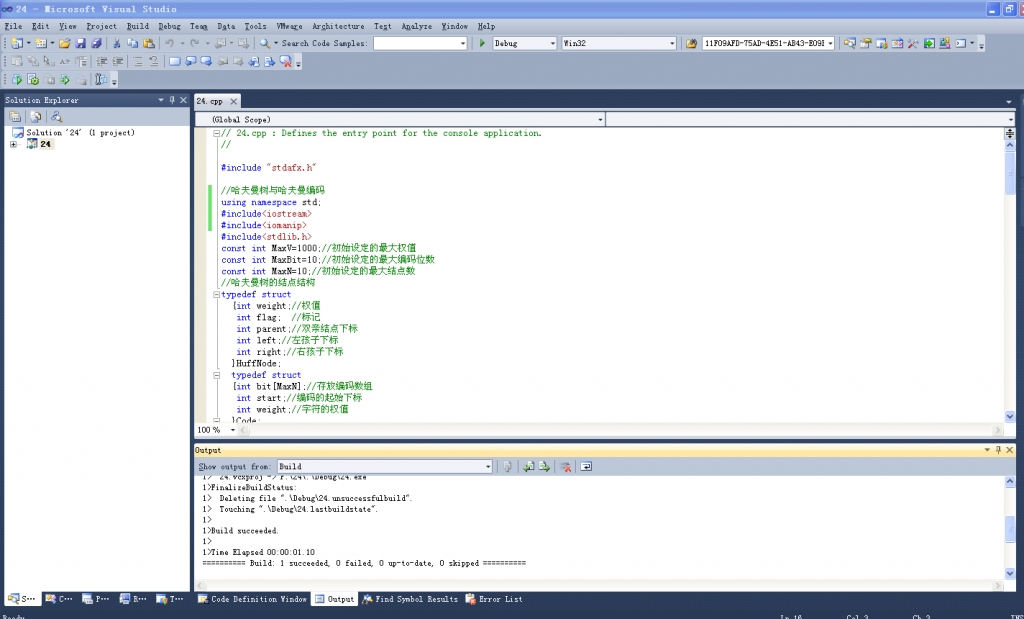This screenshot has width=1024, height=619.
Task: Open Find in Files with the magnifier icon
Action: click(x=265, y=43)
